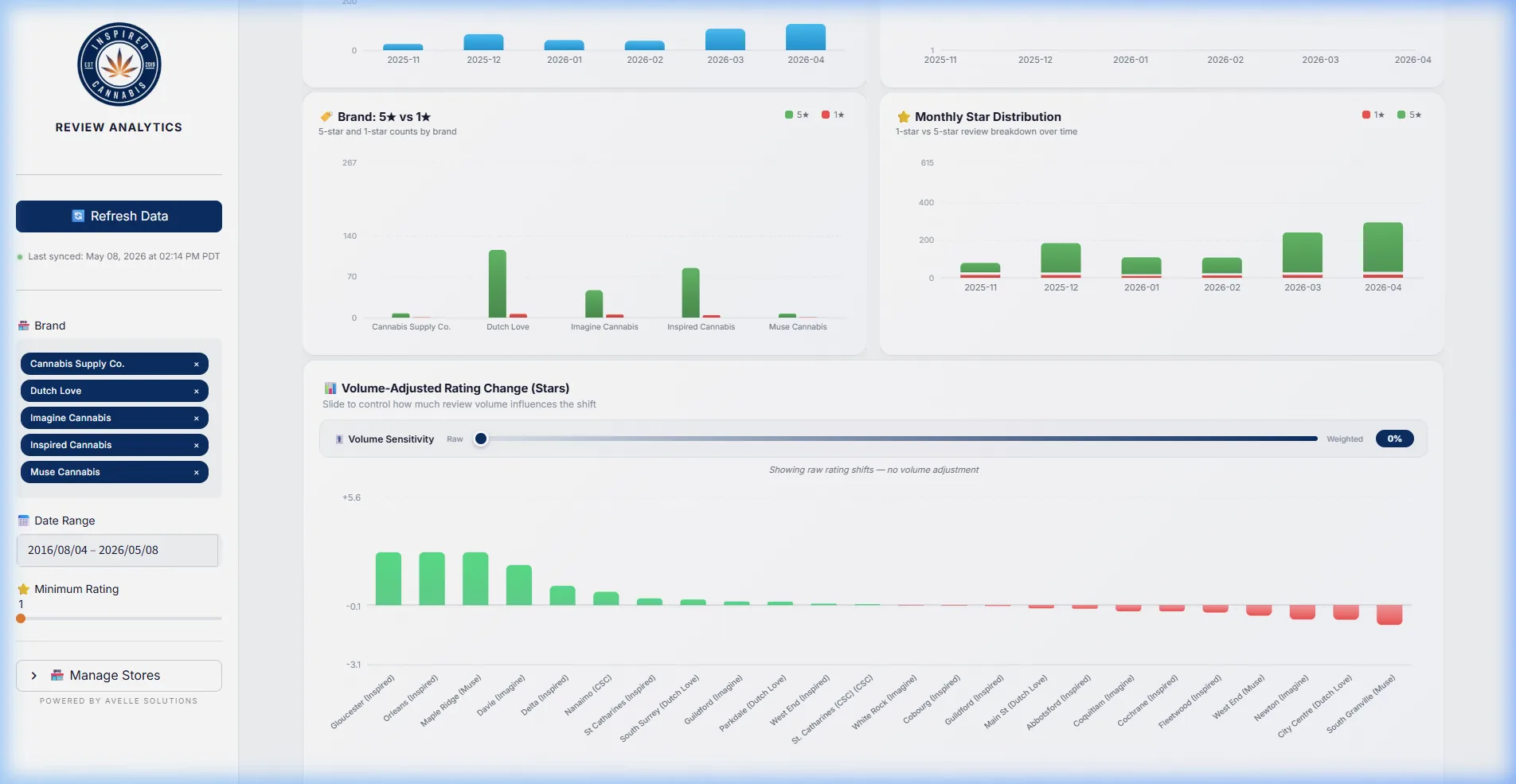Click the 'Newton (Imagine)' axis label
1516x784 pixels.
point(1281,698)
